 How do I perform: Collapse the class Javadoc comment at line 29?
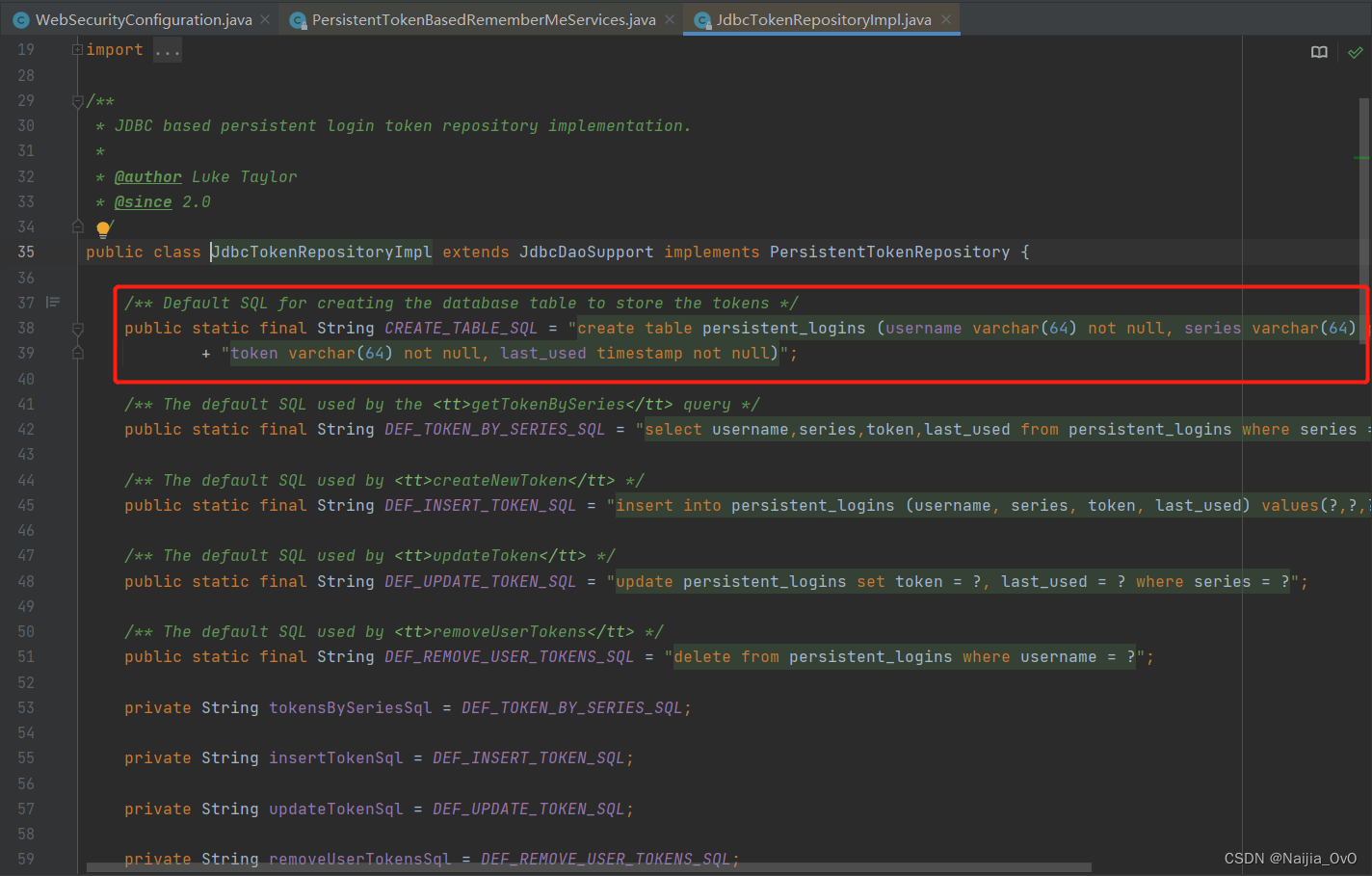77,100
